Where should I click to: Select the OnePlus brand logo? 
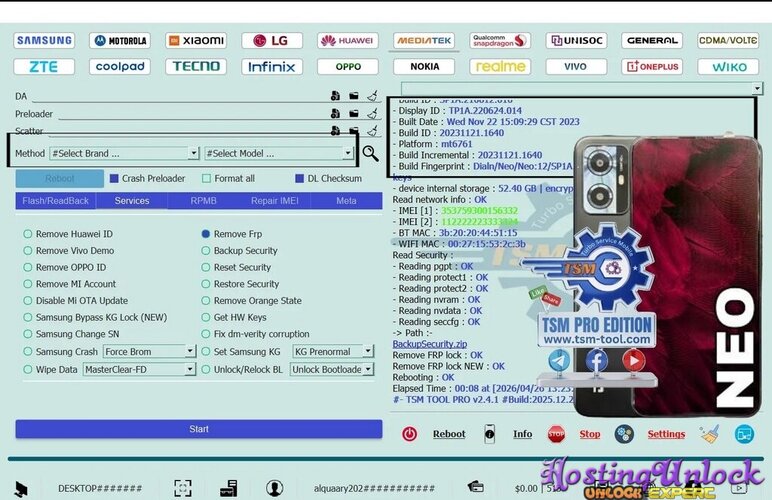652,66
